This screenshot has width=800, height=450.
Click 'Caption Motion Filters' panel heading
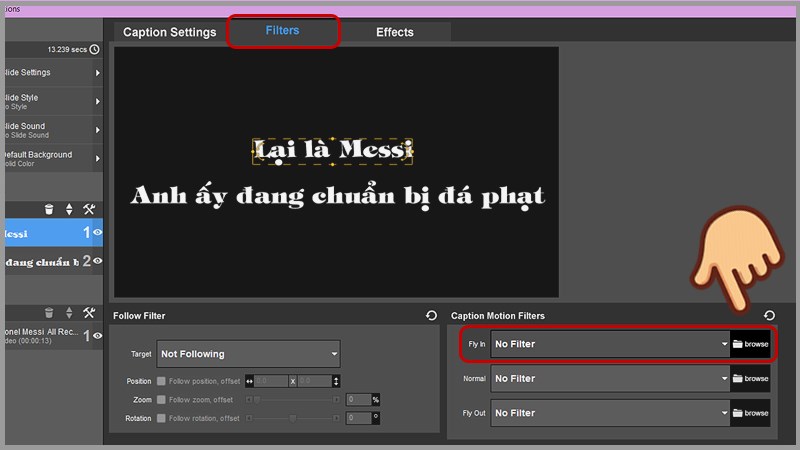(x=498, y=316)
